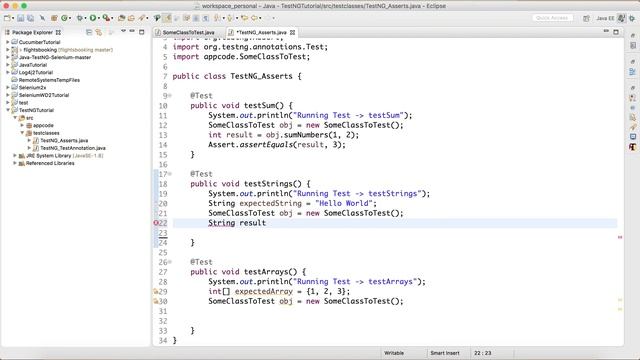Collapse the testclasses package

pos(22,133)
